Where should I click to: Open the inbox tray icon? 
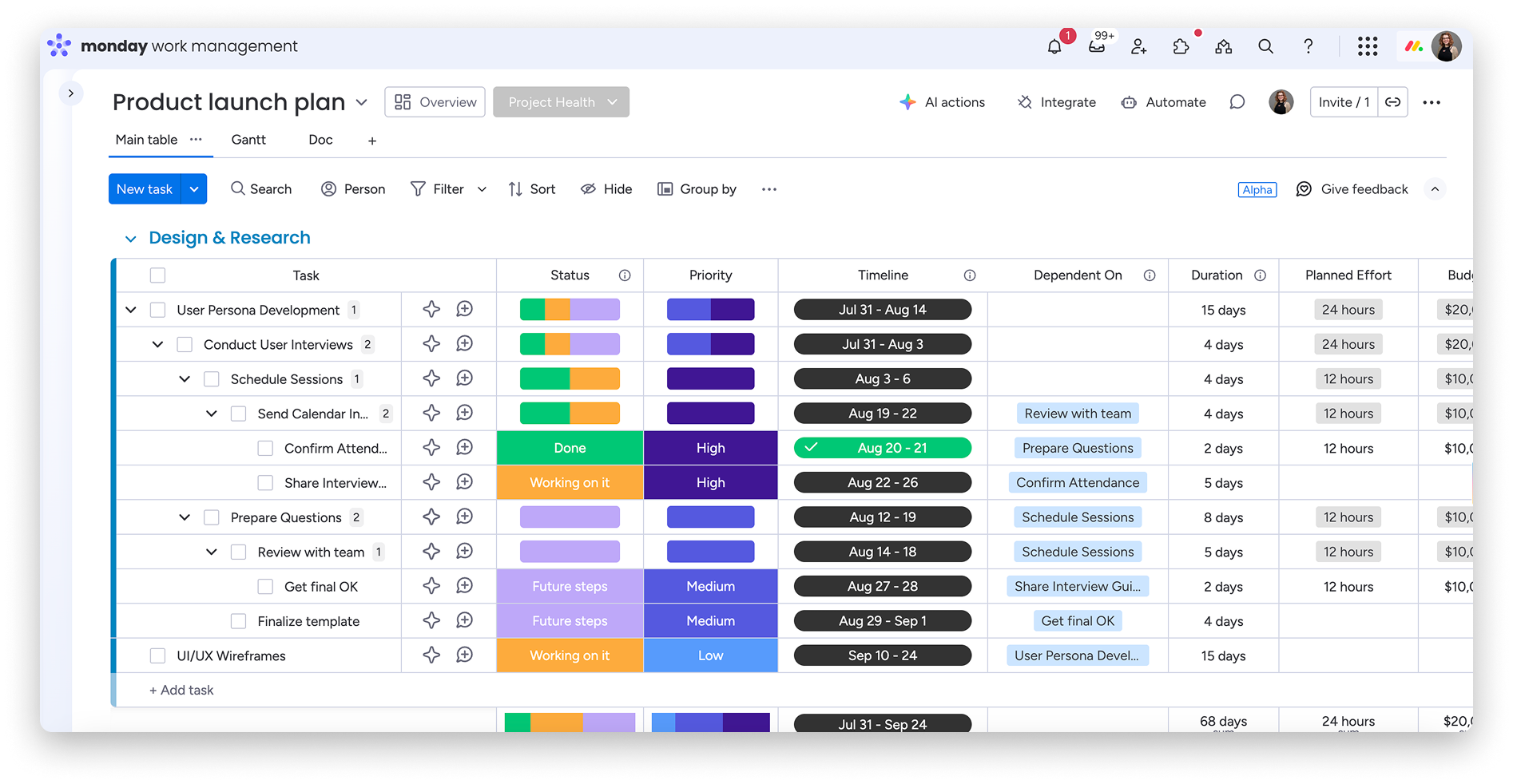1097,47
